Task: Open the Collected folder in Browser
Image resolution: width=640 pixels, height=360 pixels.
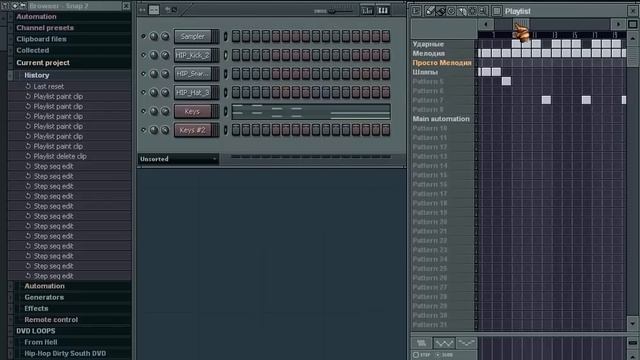Action: [x=33, y=50]
